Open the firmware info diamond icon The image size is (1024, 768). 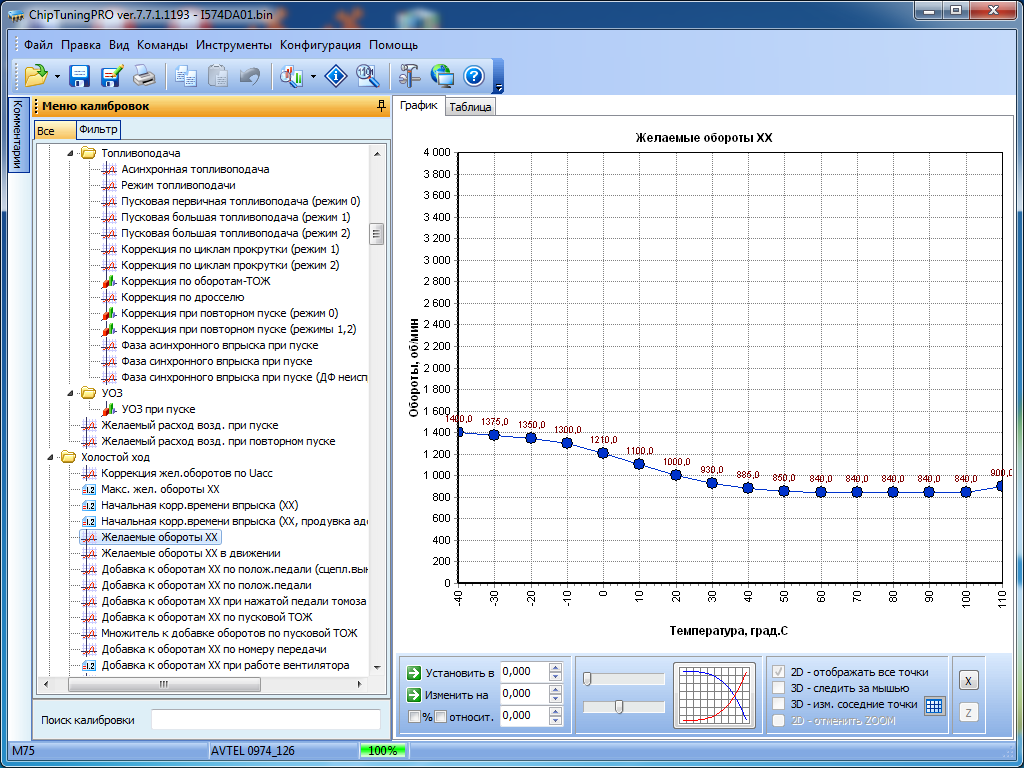coord(337,76)
